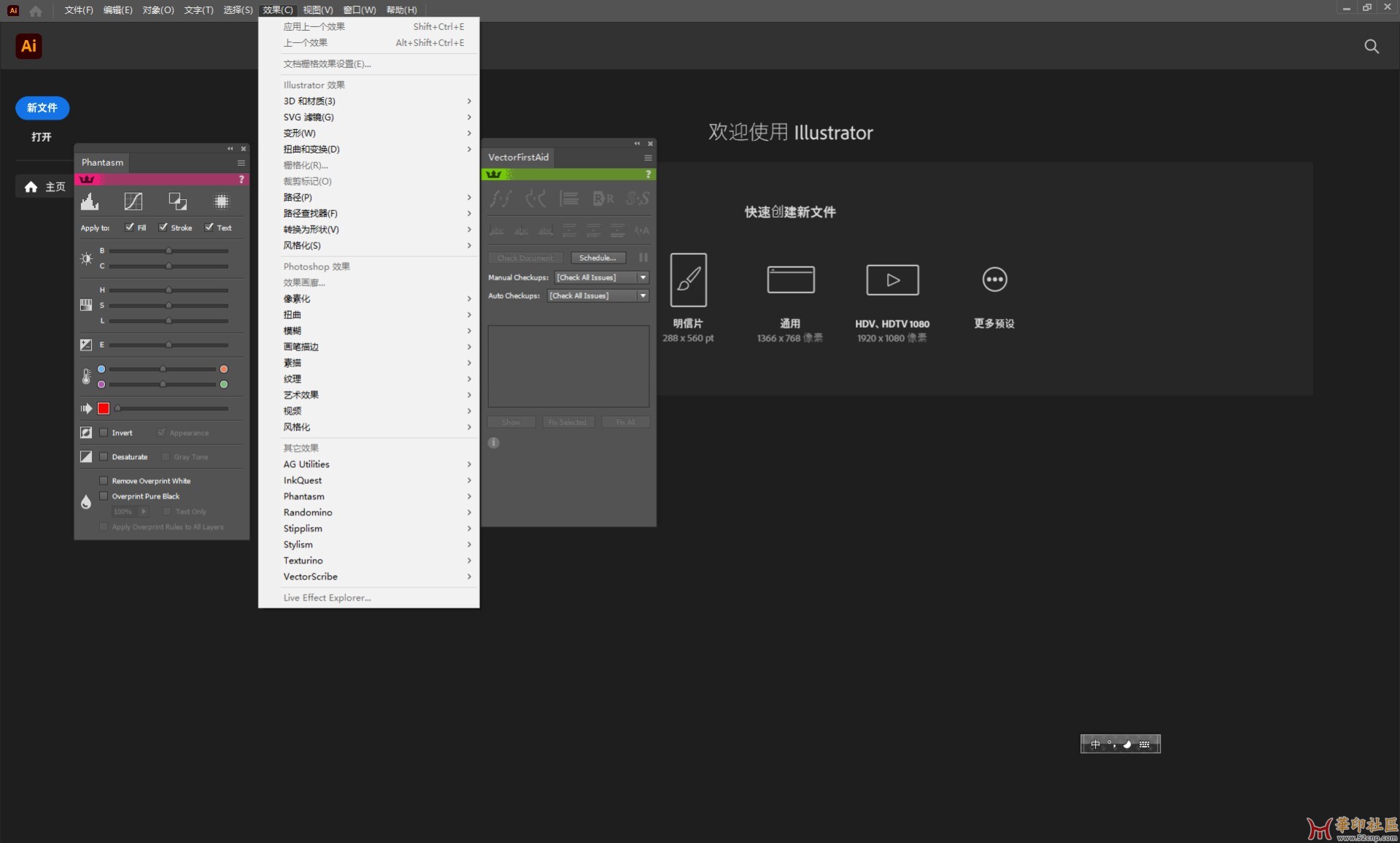Viewport: 1400px width, 843px height.
Task: Choose the Stipplism menu entry
Action: [x=369, y=528]
